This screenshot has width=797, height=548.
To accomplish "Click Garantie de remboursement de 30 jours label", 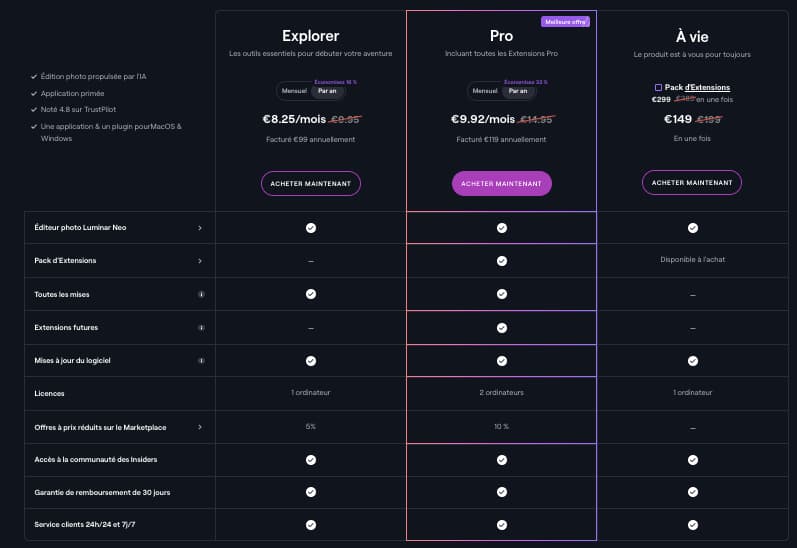I will [102, 493].
